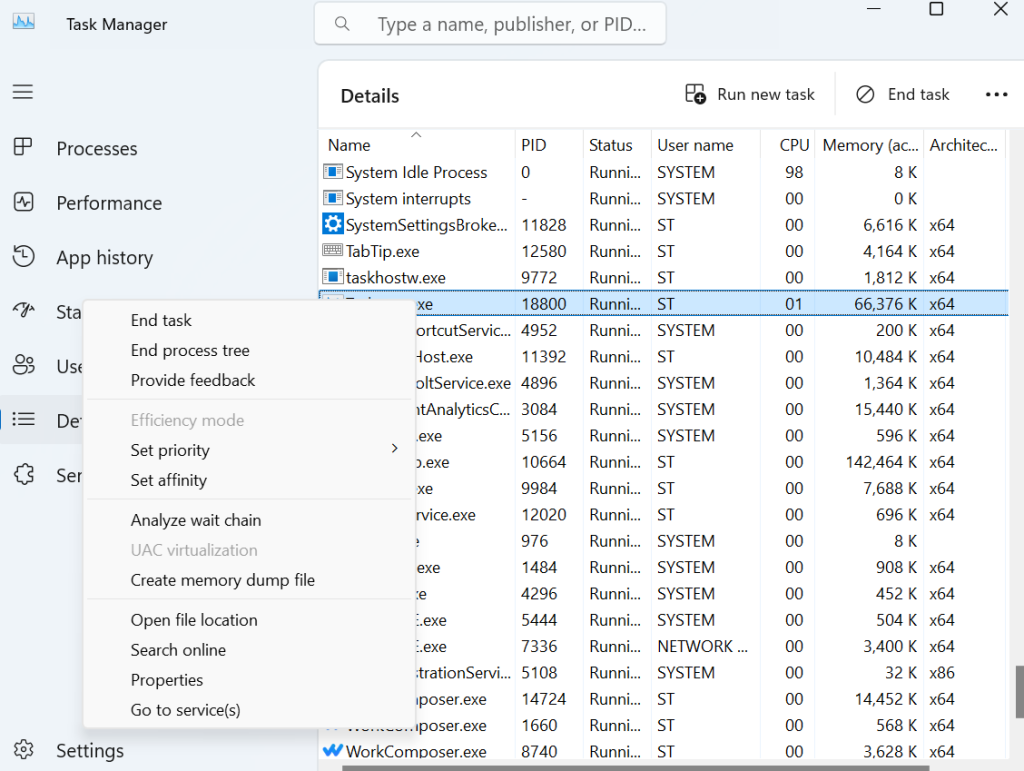Viewport: 1024px width, 771px height.
Task: Click Create memory dump file
Action: tap(222, 580)
